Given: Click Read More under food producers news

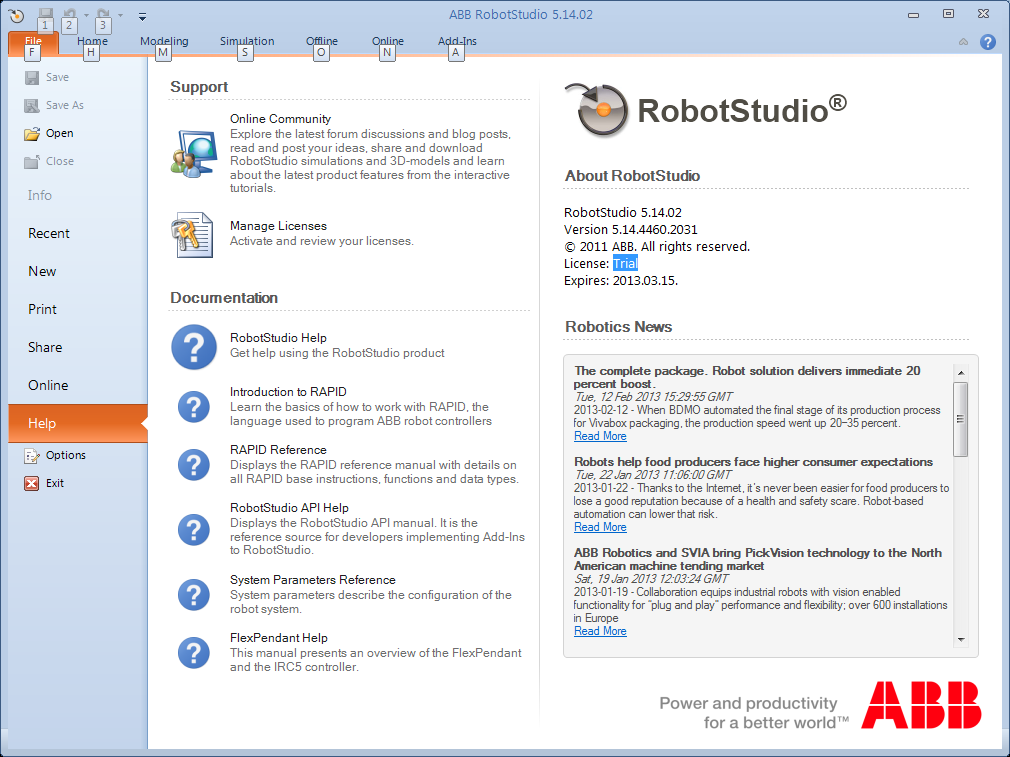Looking at the screenshot, I should [x=600, y=527].
